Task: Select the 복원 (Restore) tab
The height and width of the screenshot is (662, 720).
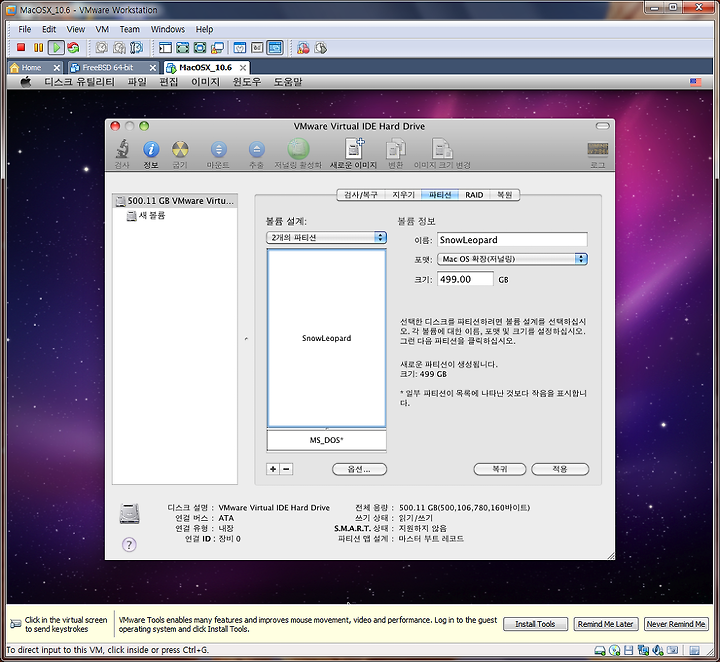Action: click(x=505, y=195)
